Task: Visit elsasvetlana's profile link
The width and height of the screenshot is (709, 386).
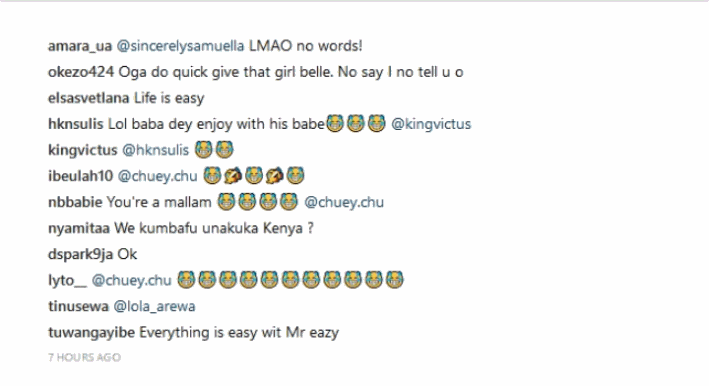Action: 89,98
